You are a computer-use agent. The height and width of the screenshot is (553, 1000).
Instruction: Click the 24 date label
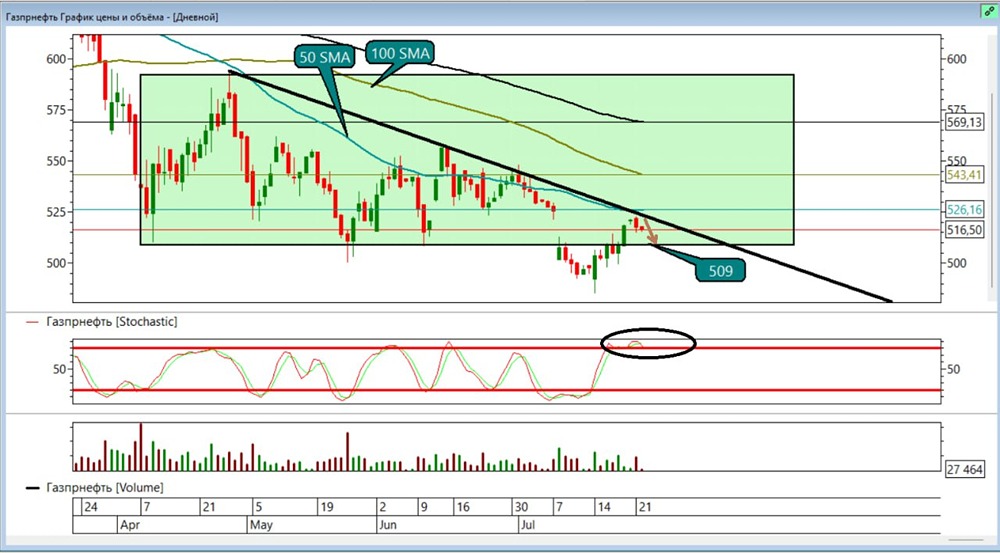tap(92, 508)
